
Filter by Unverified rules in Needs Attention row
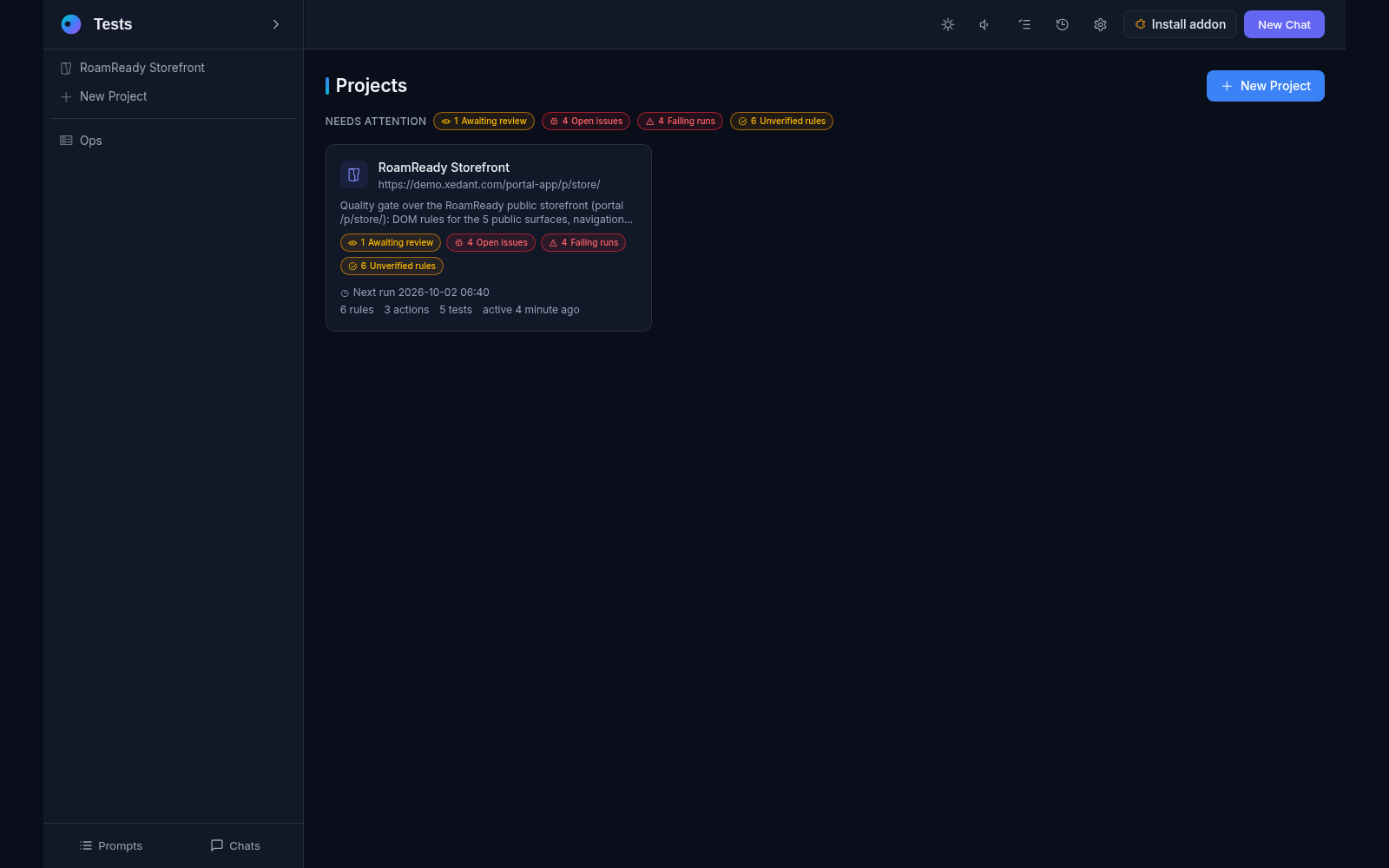[x=781, y=122]
